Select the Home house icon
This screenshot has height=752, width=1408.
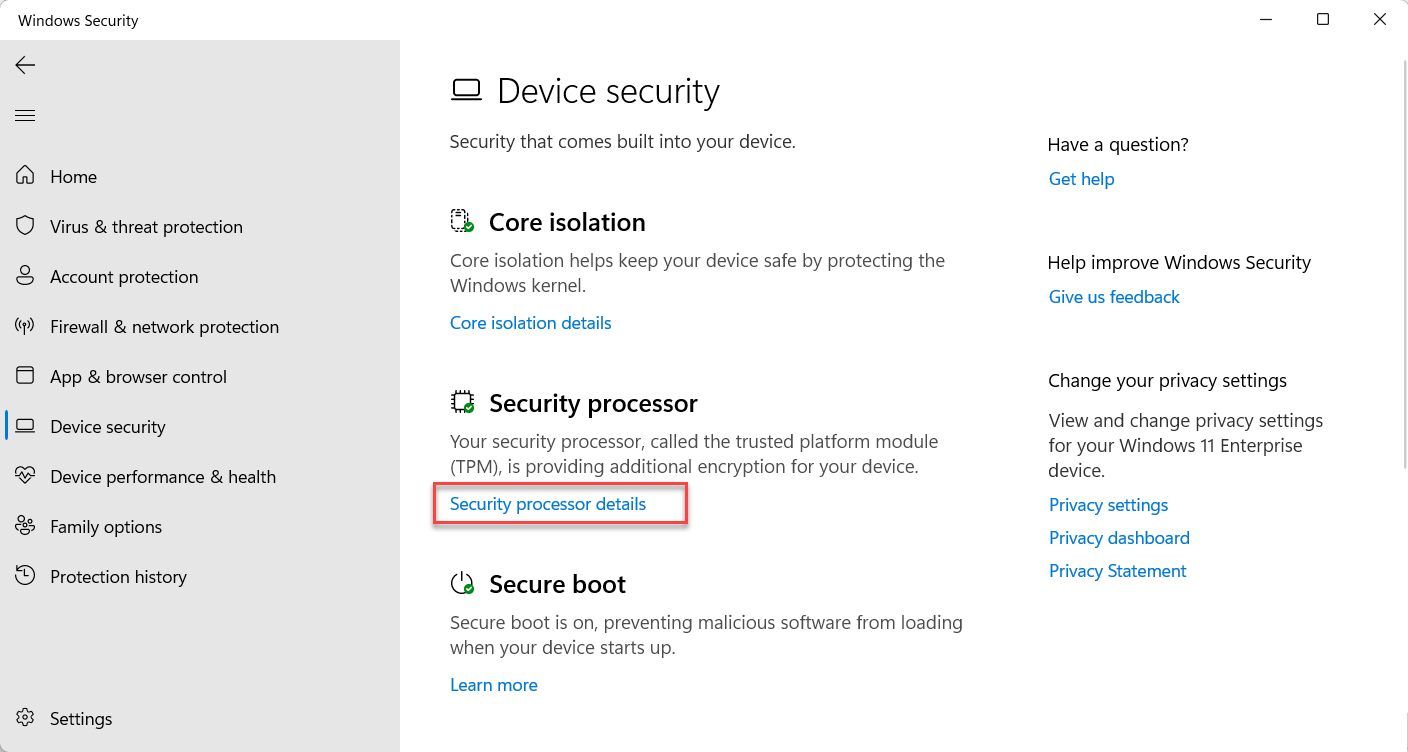(25, 176)
